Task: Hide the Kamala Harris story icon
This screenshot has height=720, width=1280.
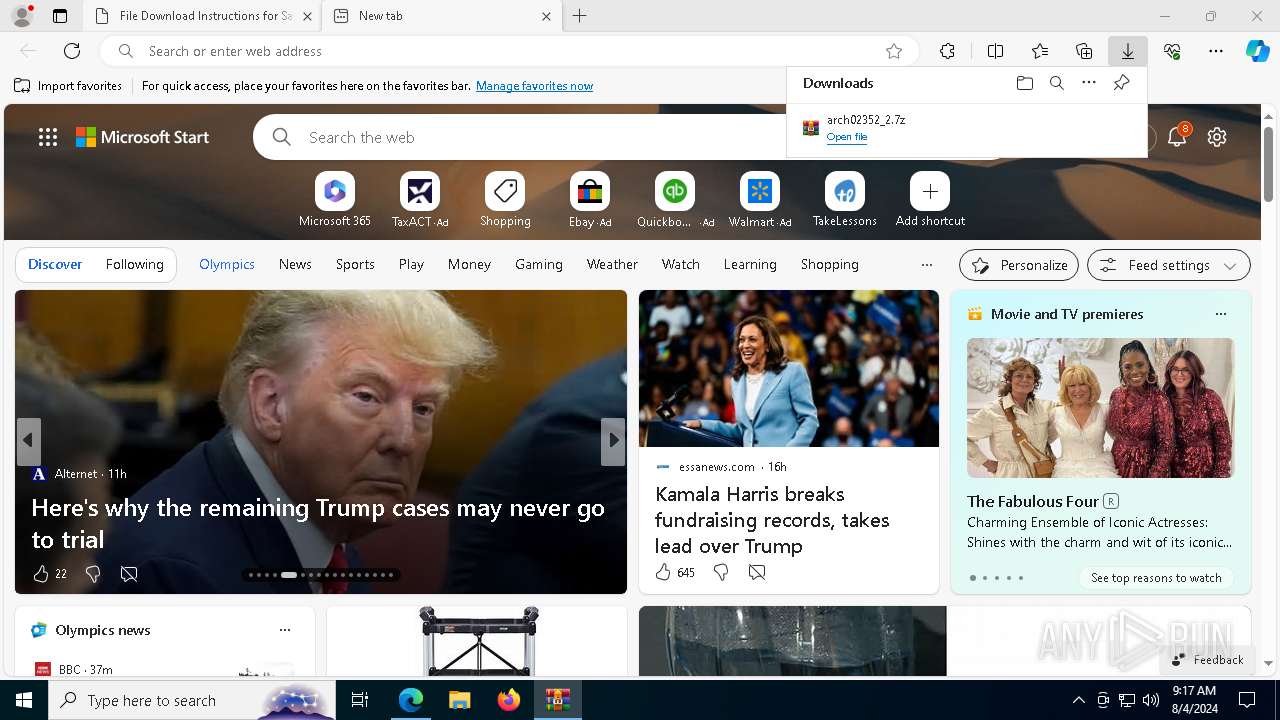Action: [757, 572]
